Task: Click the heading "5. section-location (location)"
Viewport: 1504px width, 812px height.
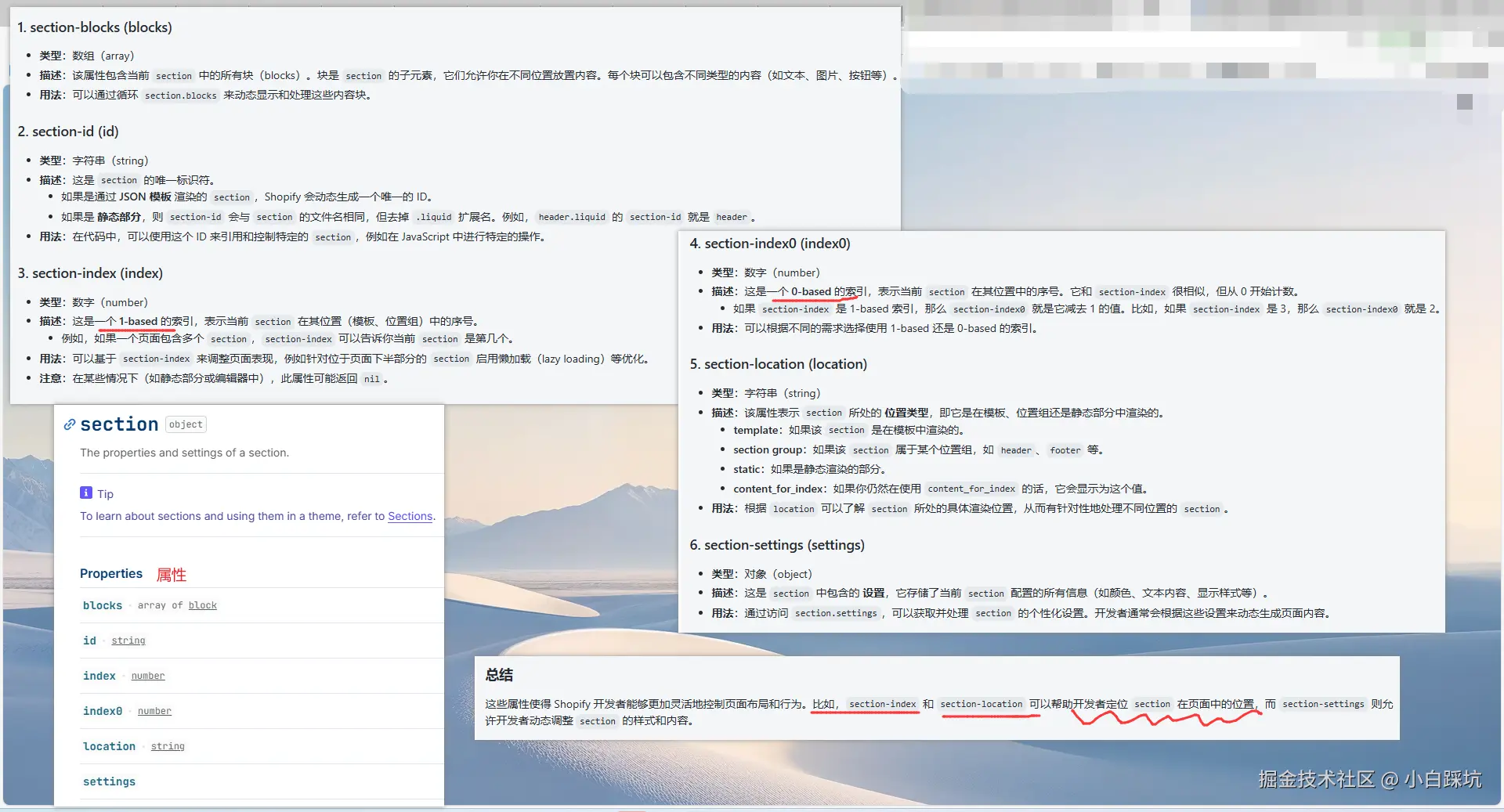Action: pyautogui.click(x=779, y=364)
